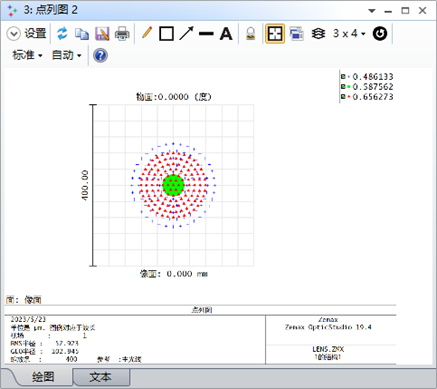The height and width of the screenshot is (389, 437).
Task: Click the overlay windows icon
Action: point(297,34)
